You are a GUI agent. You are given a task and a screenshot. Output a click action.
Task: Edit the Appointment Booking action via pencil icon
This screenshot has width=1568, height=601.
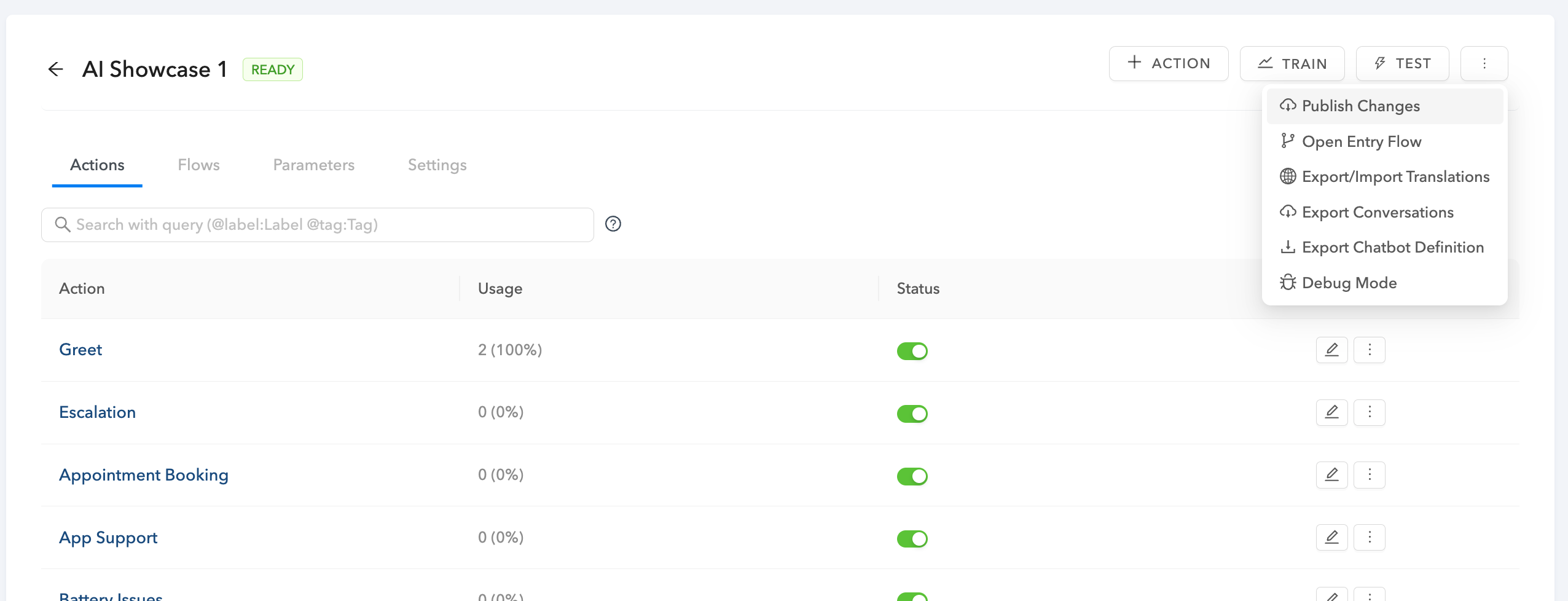point(1331,475)
